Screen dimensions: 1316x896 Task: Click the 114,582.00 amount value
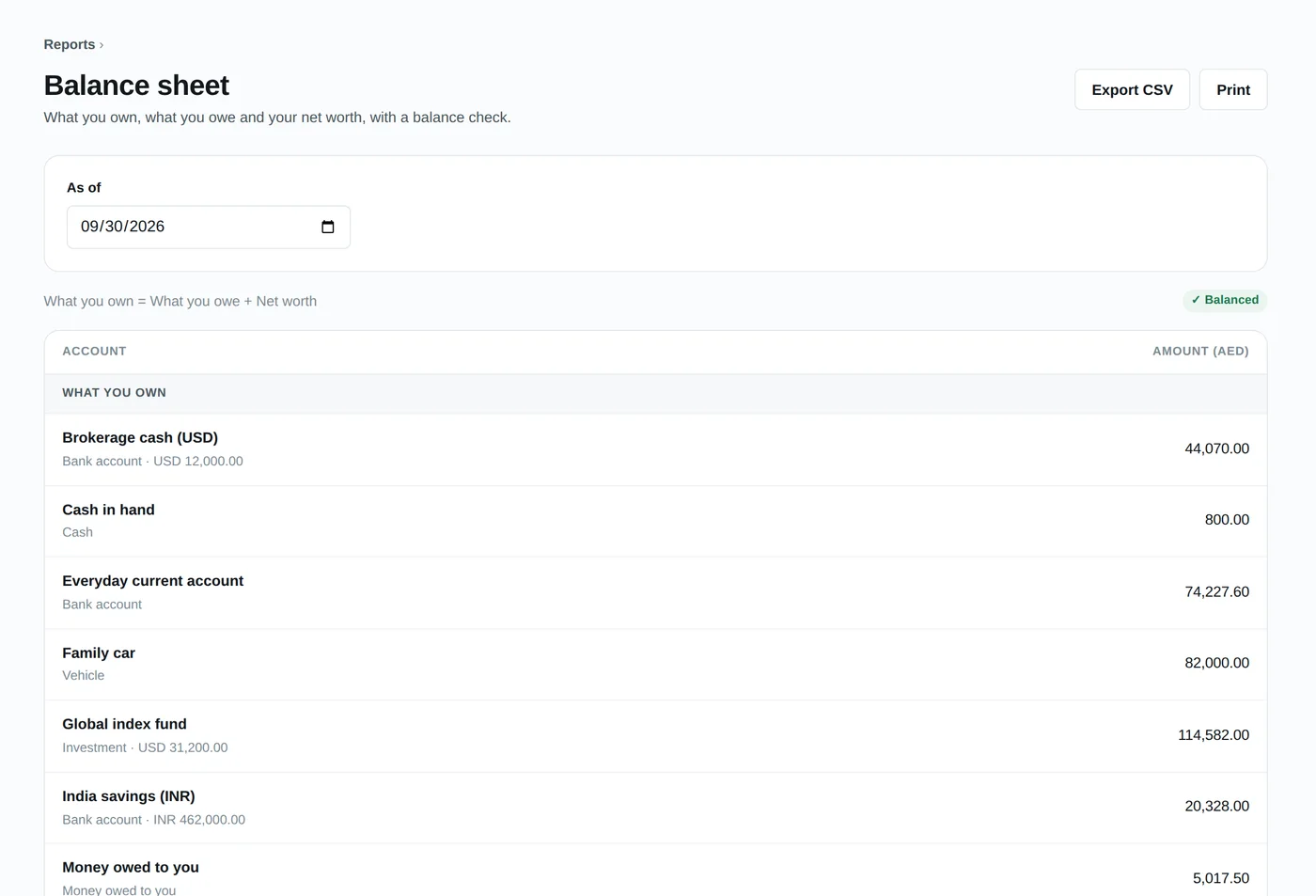point(1214,734)
